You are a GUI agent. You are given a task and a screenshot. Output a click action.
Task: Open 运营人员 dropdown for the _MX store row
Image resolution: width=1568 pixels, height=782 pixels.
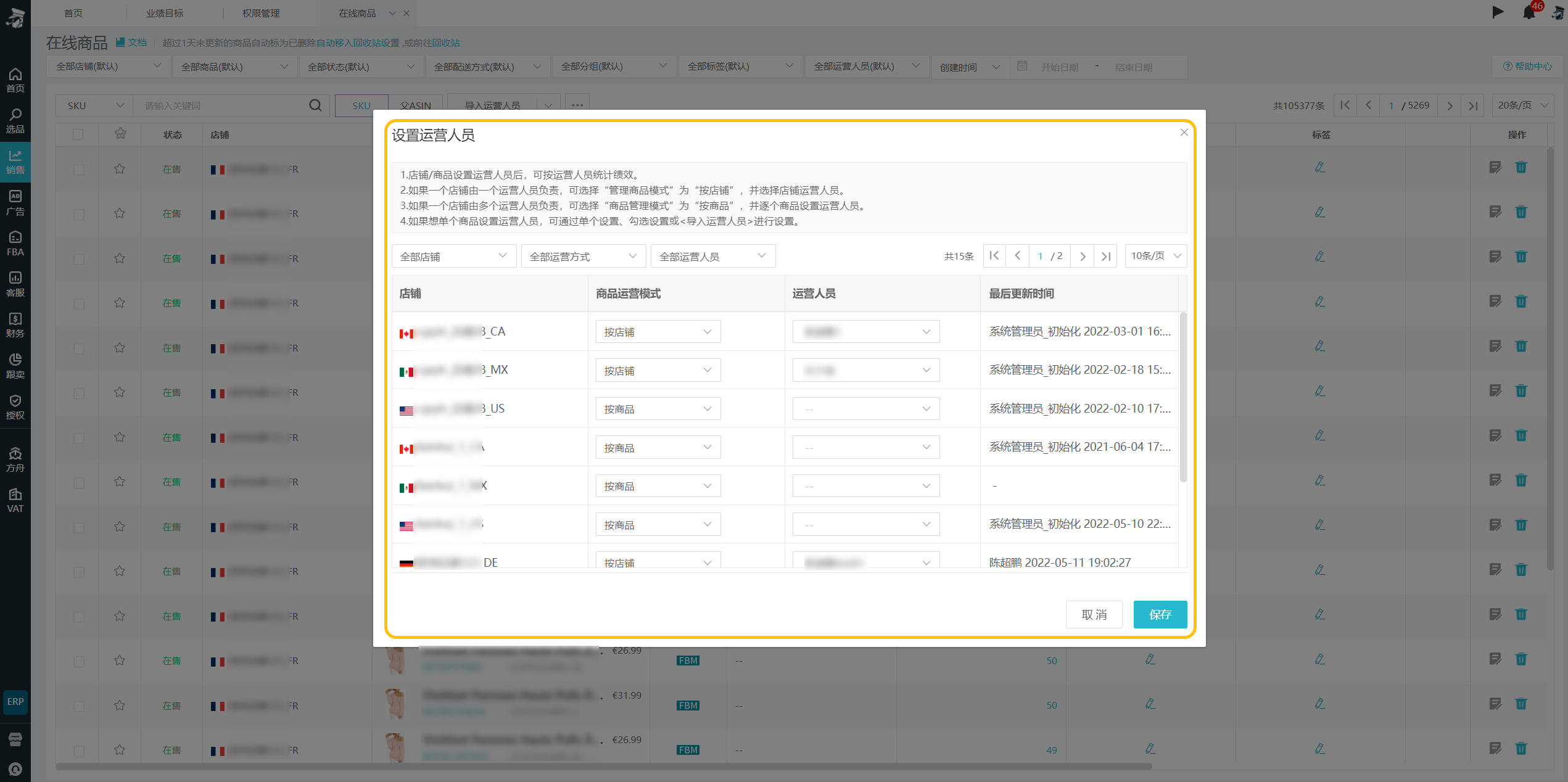point(865,370)
